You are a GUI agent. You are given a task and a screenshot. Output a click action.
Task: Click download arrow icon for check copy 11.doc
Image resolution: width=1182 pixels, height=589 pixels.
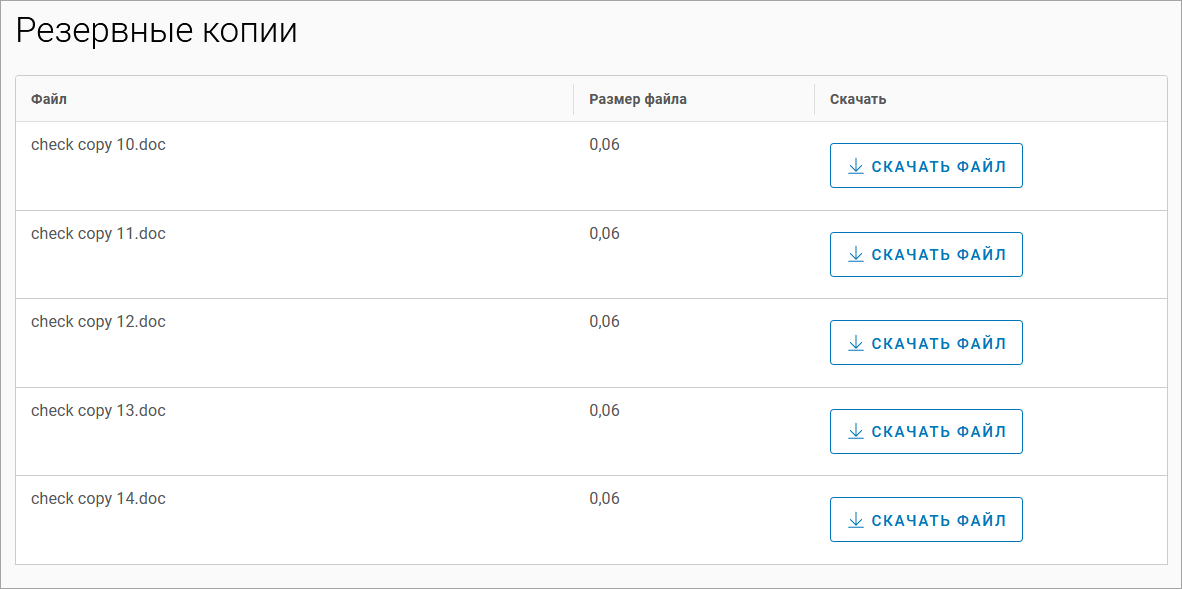[855, 255]
